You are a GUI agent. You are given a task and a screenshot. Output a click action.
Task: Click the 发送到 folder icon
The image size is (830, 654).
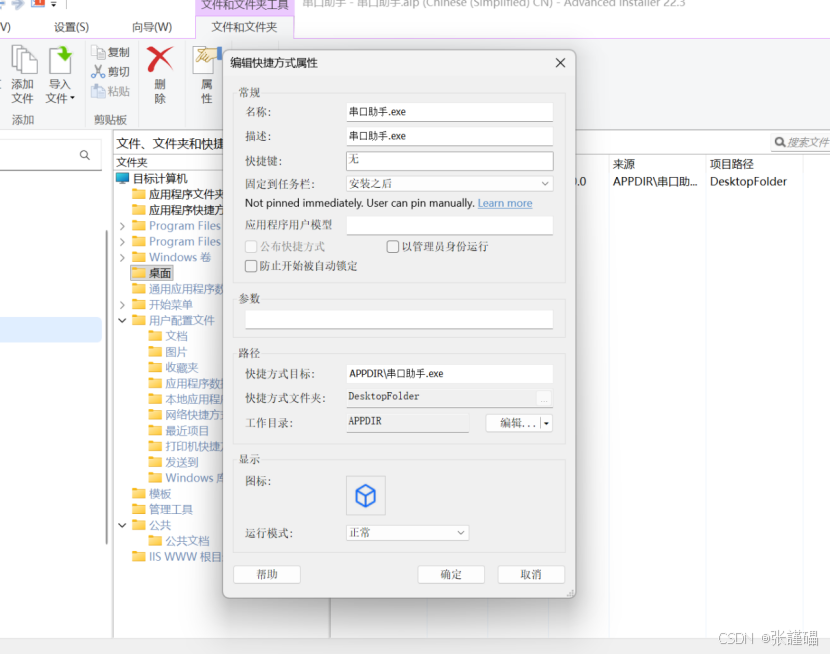(x=155, y=462)
